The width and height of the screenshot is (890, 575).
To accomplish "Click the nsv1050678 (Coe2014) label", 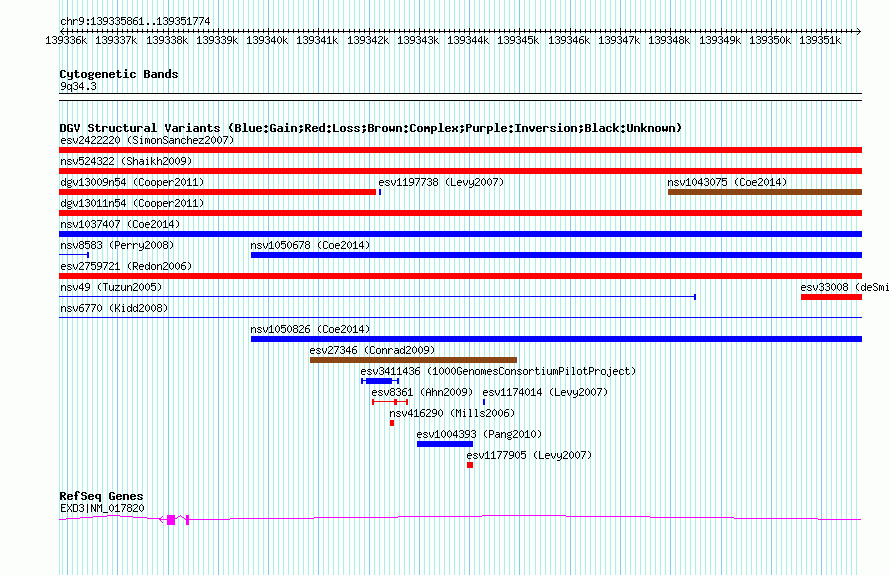I will point(310,245).
